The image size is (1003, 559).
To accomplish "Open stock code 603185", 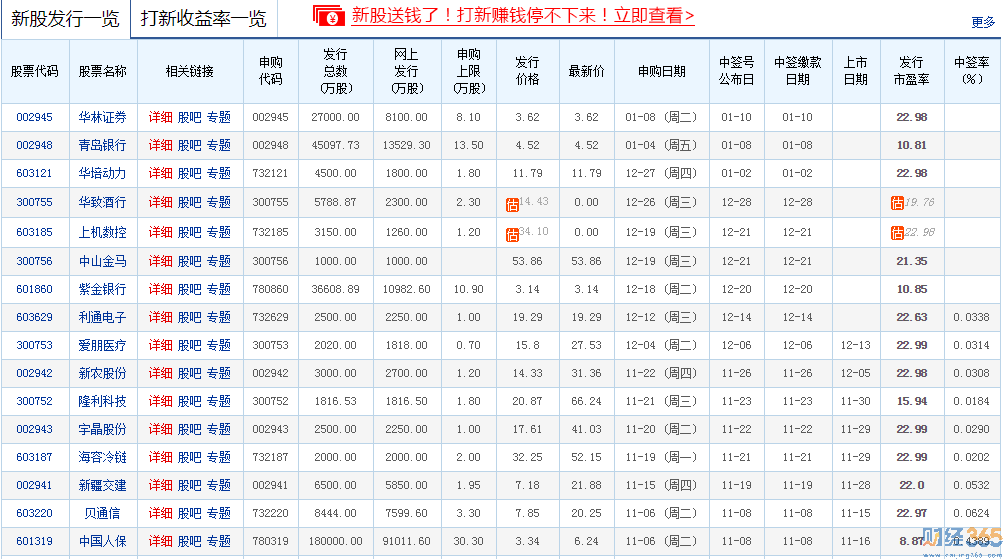I will click(x=35, y=232).
